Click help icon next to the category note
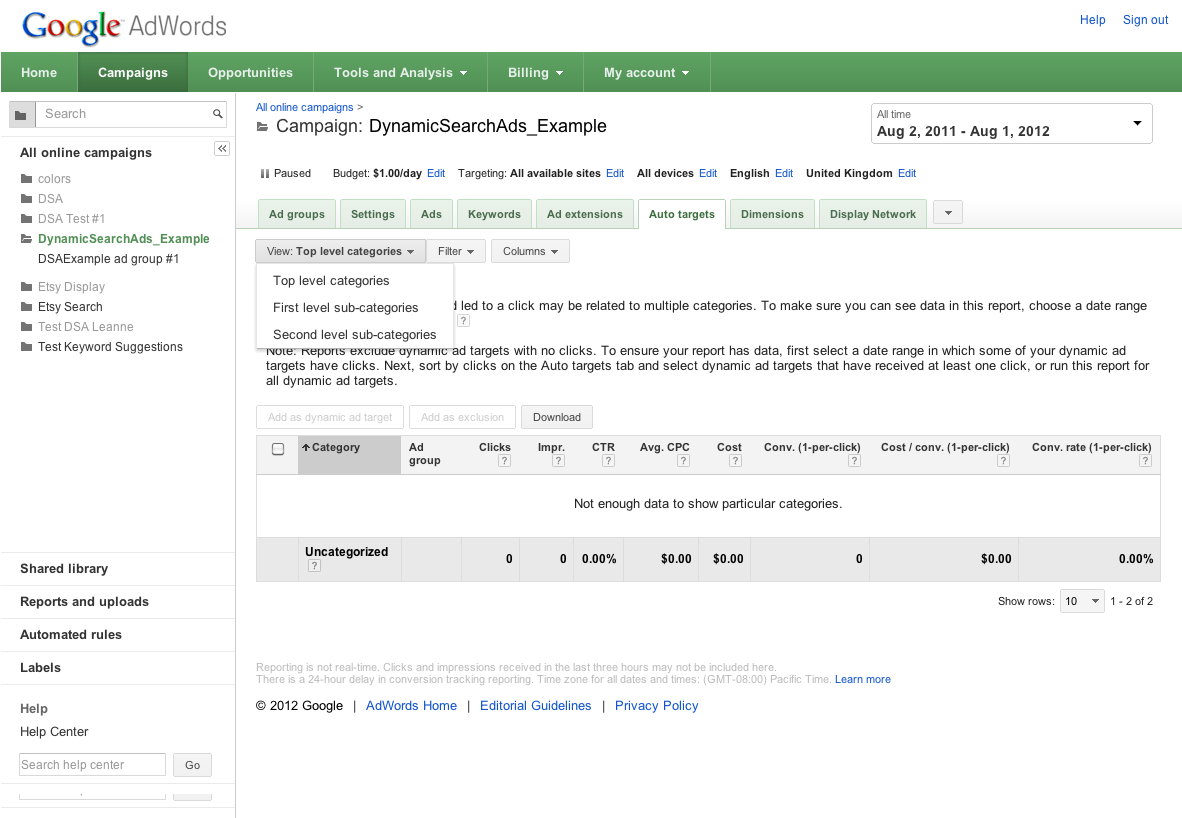Image resolution: width=1182 pixels, height=818 pixels. point(464,320)
